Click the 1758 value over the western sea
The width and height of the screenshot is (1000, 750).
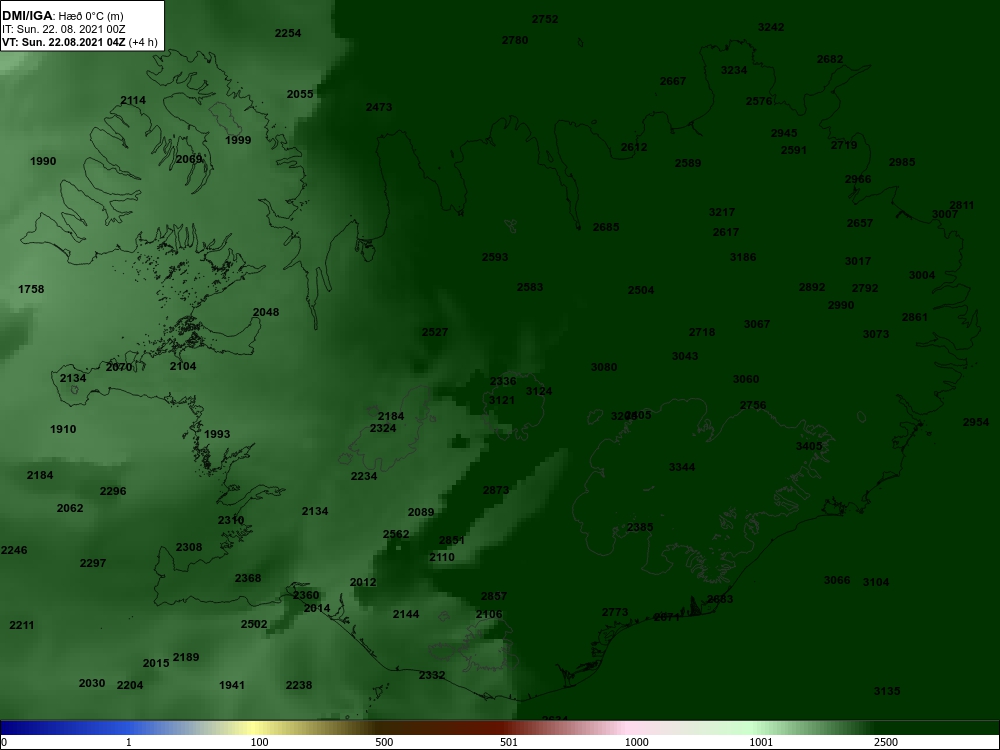click(x=31, y=290)
